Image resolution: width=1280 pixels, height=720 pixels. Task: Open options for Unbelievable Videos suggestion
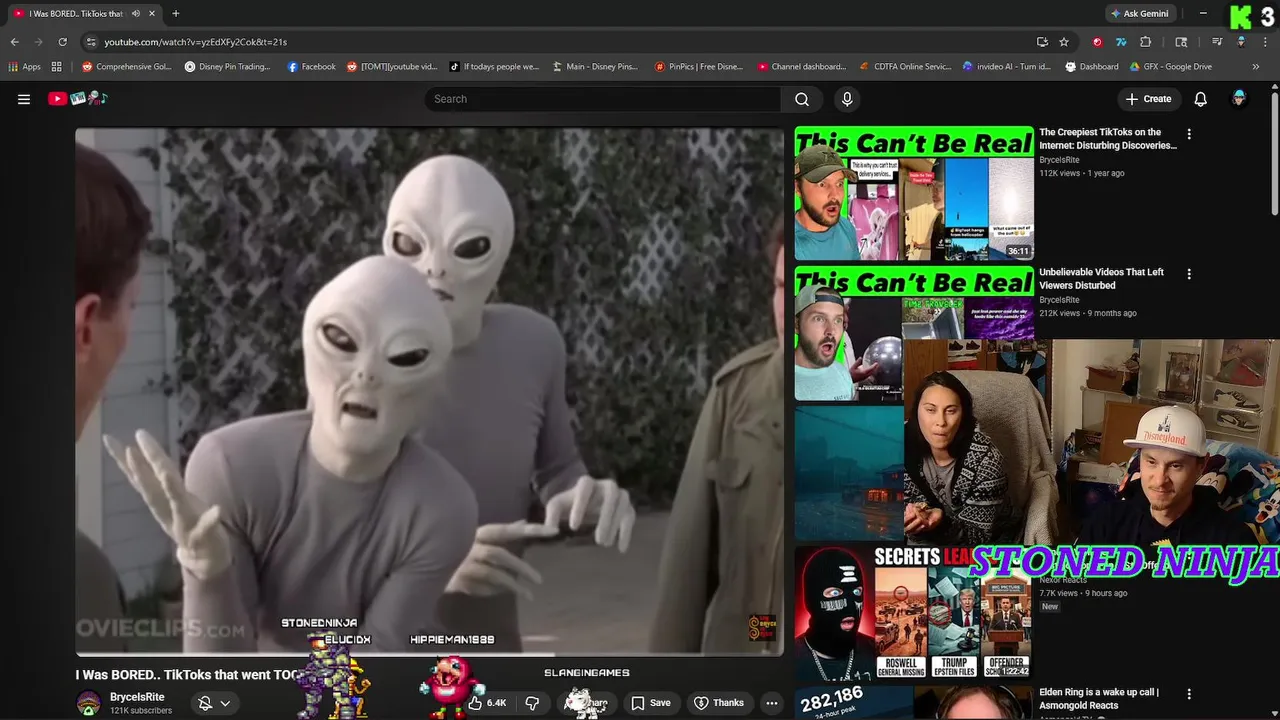click(1189, 274)
